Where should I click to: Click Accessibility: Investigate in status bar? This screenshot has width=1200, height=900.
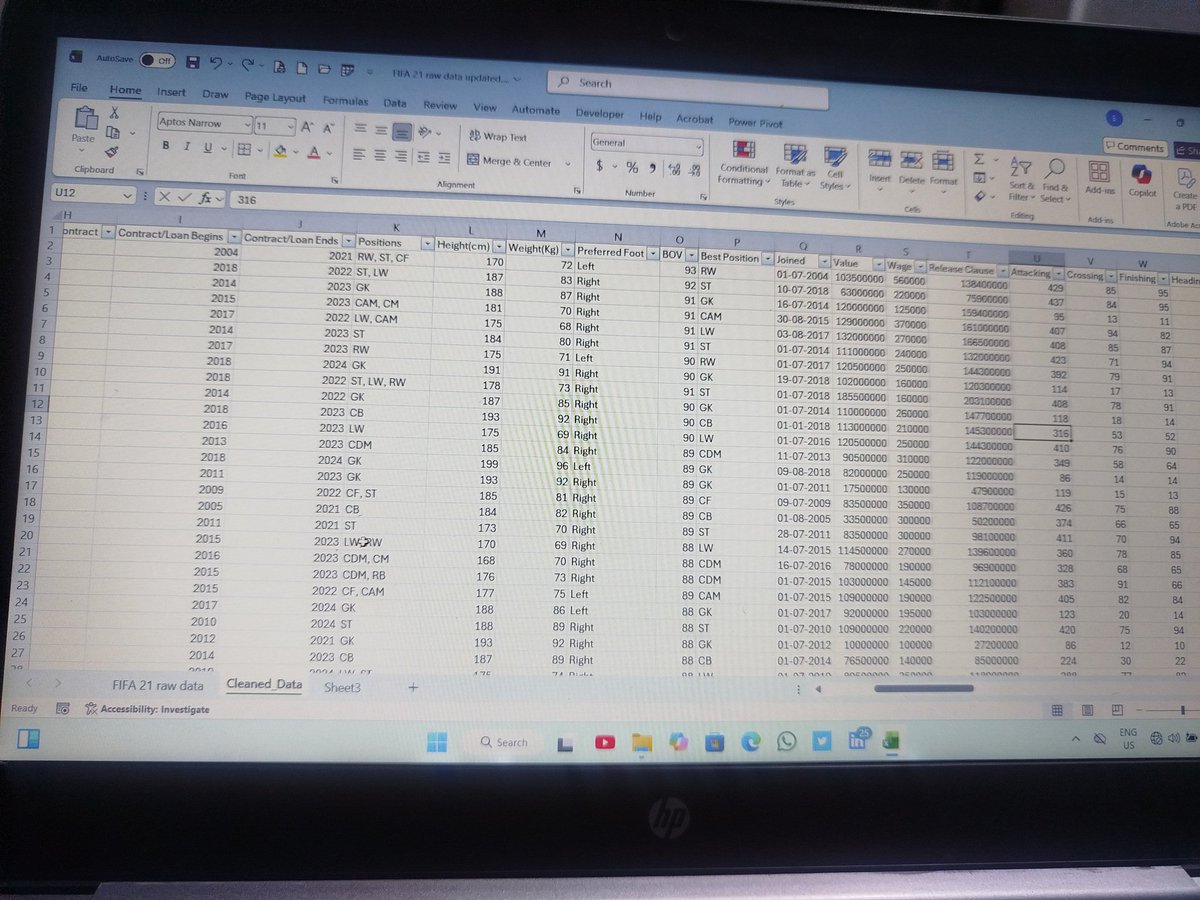[147, 709]
